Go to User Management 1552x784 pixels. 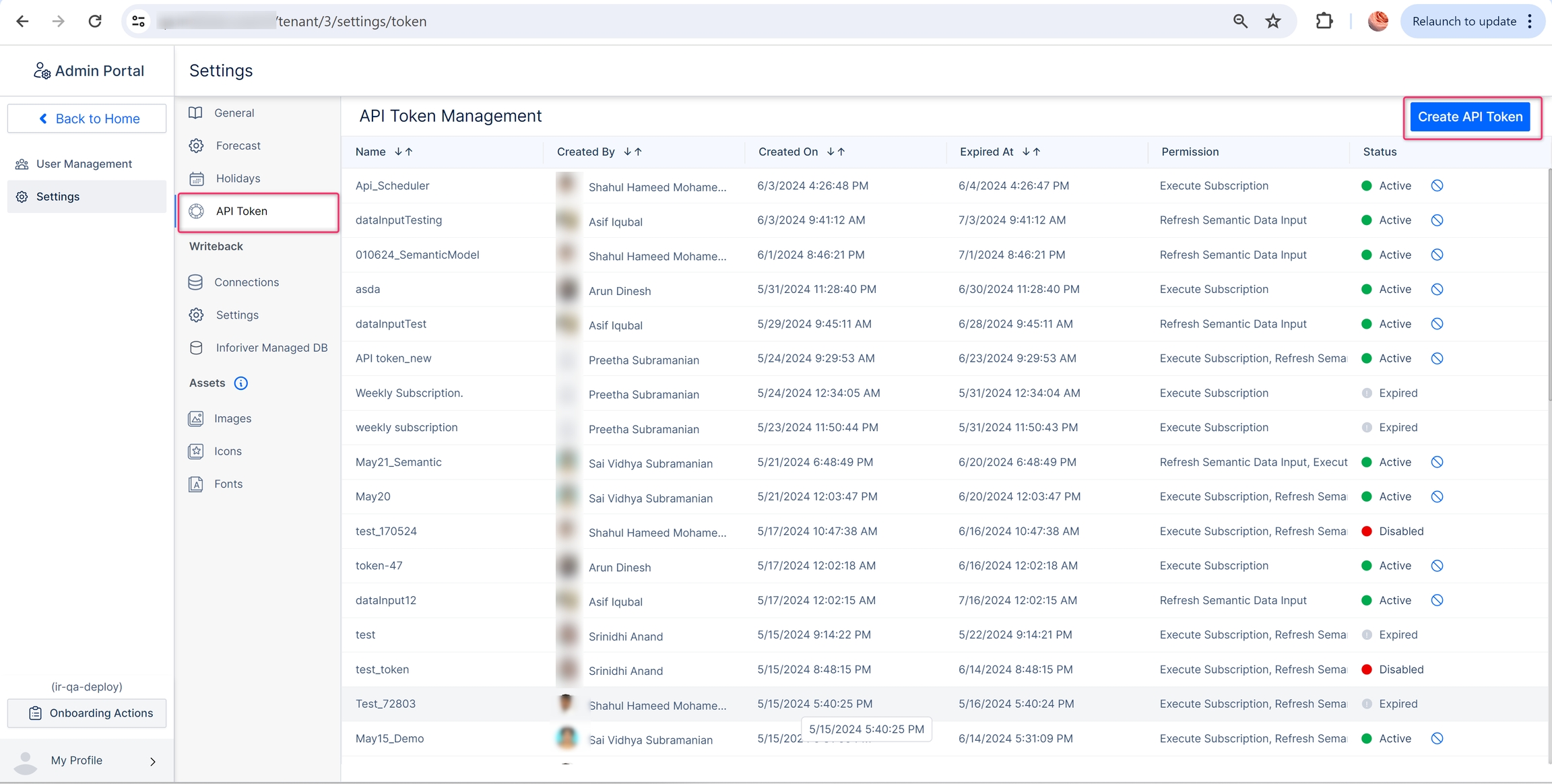84,164
